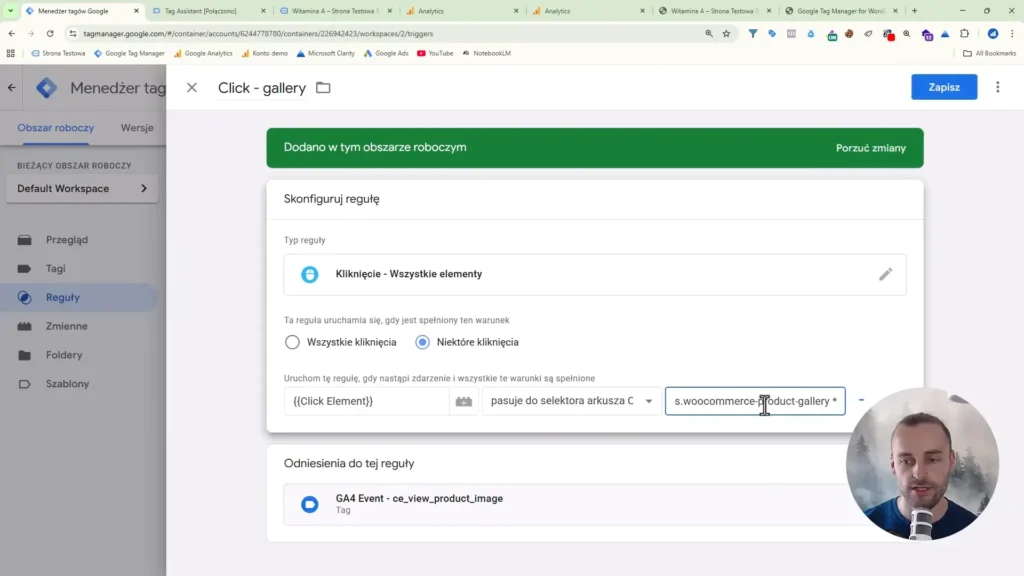Choose the Niektóre kliknięcia radio option

[x=423, y=342]
